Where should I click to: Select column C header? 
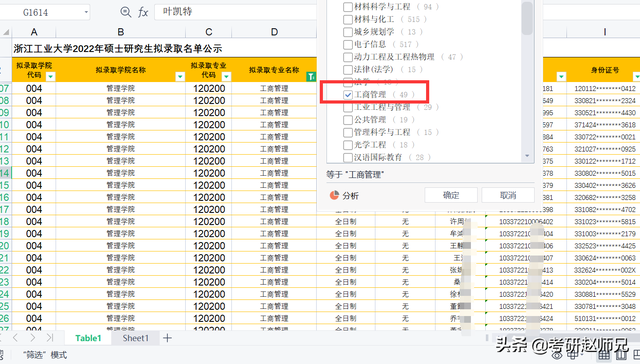click(209, 32)
